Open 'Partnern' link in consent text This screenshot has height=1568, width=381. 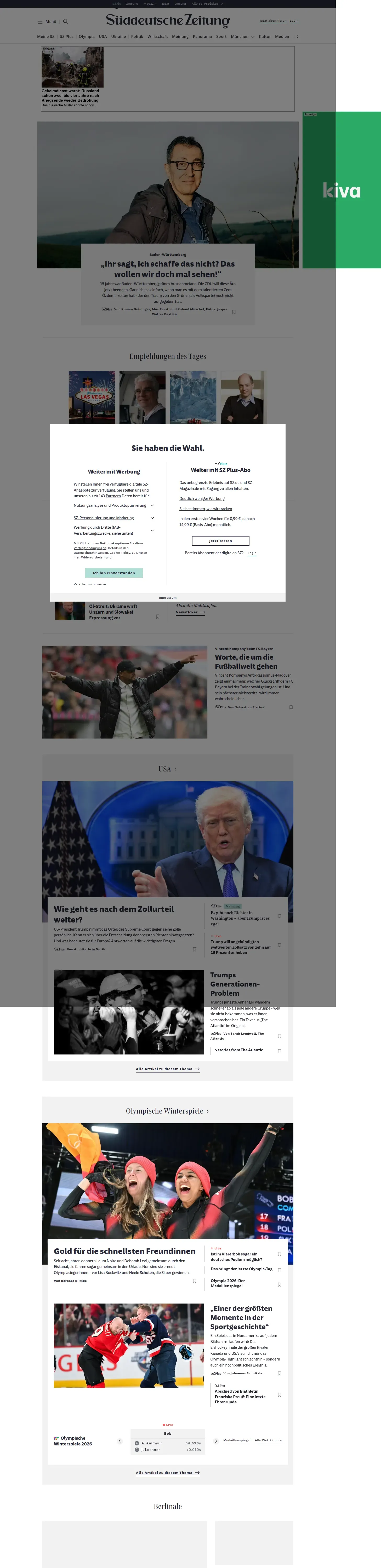click(x=113, y=496)
